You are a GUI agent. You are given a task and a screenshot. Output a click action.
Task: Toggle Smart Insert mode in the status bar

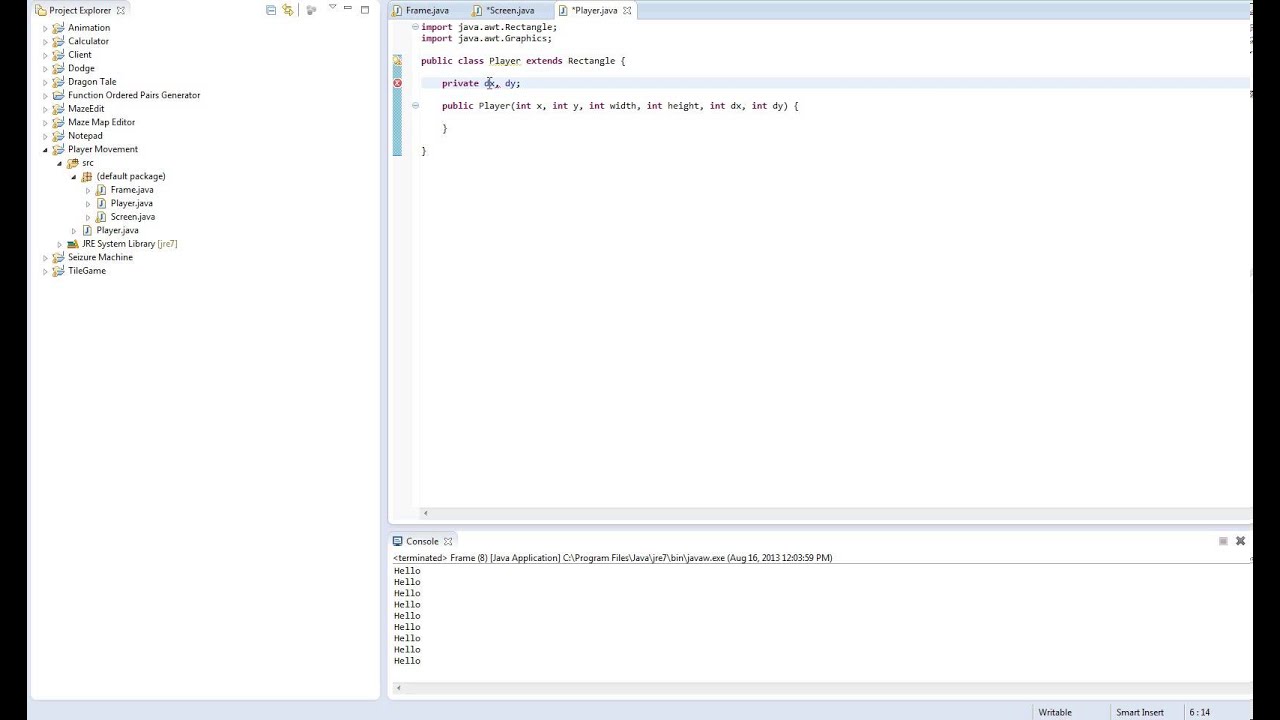coord(1140,711)
